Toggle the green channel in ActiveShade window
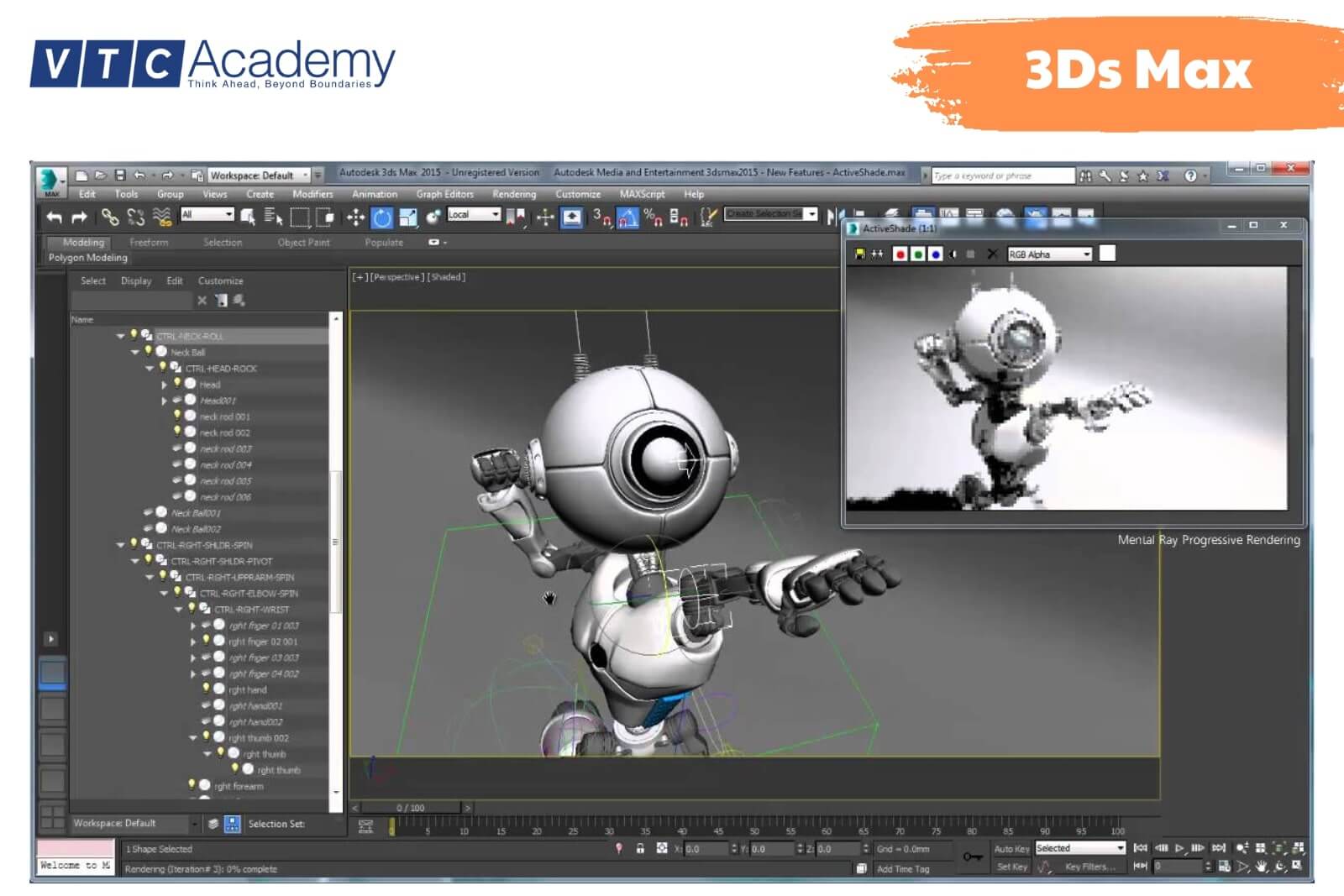 917,254
